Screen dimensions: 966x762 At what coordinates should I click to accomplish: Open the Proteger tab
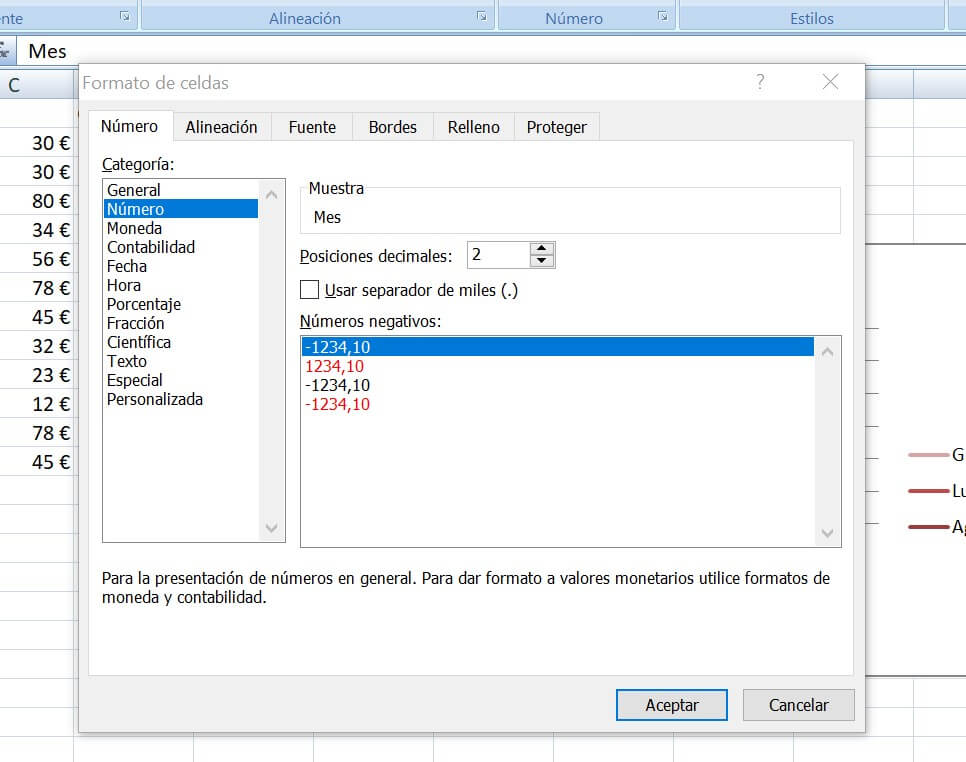coord(556,126)
